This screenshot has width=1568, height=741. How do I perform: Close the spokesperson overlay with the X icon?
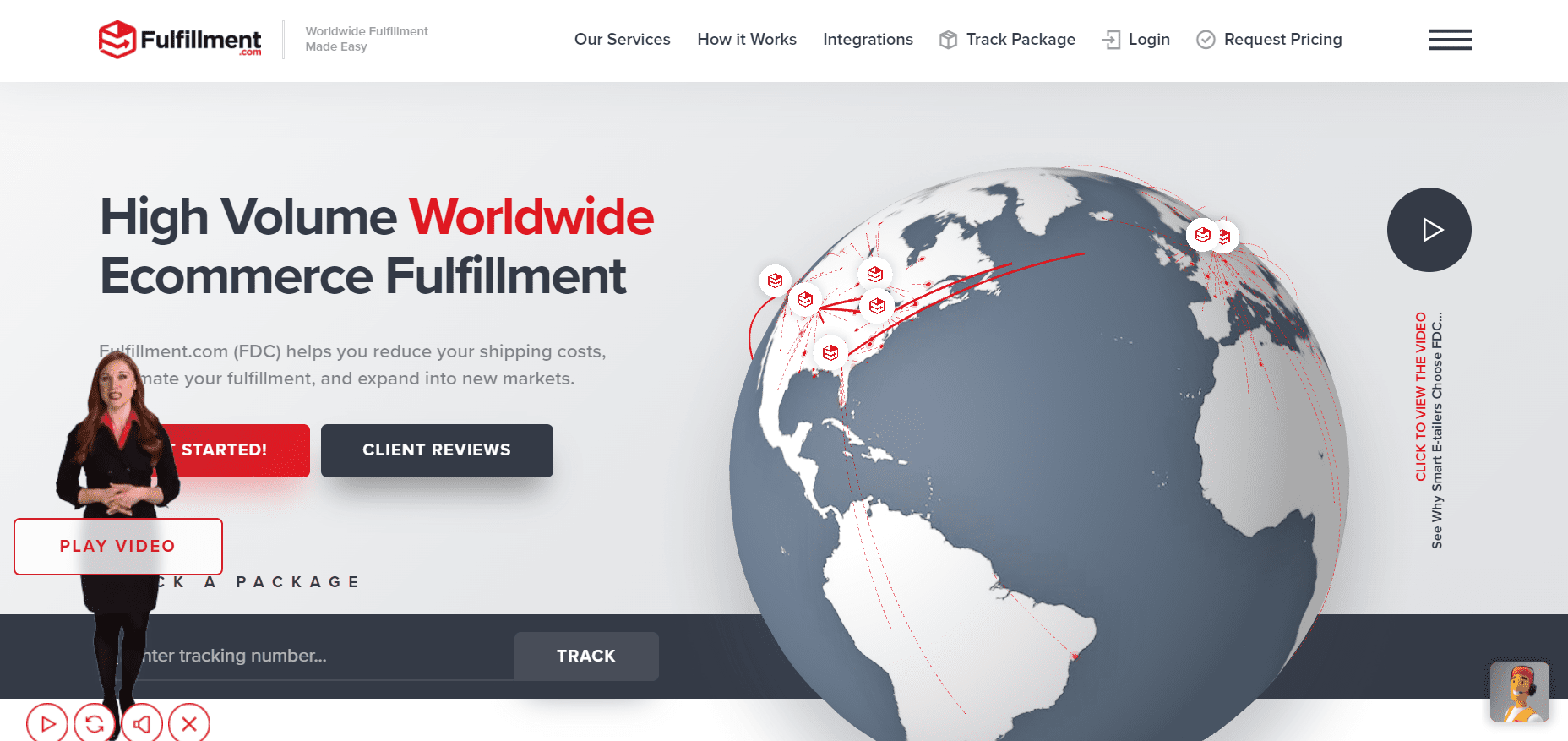[x=189, y=723]
